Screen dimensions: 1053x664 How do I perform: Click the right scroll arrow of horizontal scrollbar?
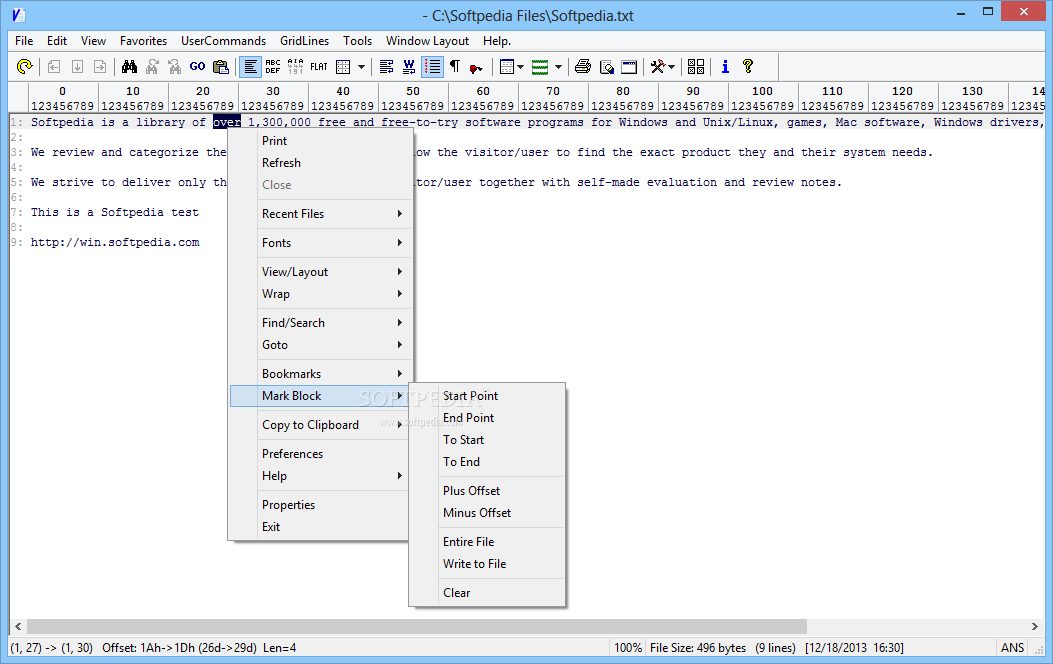1035,626
